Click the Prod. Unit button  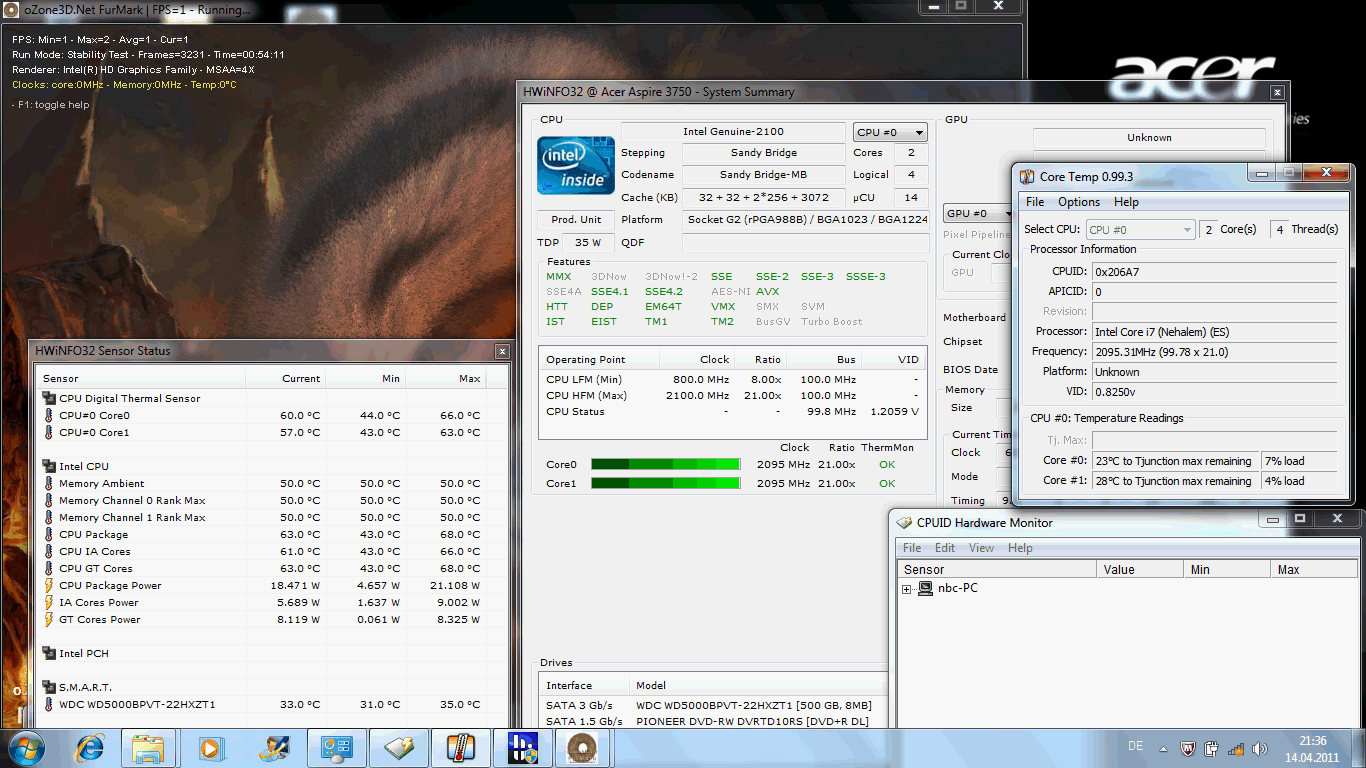(577, 219)
